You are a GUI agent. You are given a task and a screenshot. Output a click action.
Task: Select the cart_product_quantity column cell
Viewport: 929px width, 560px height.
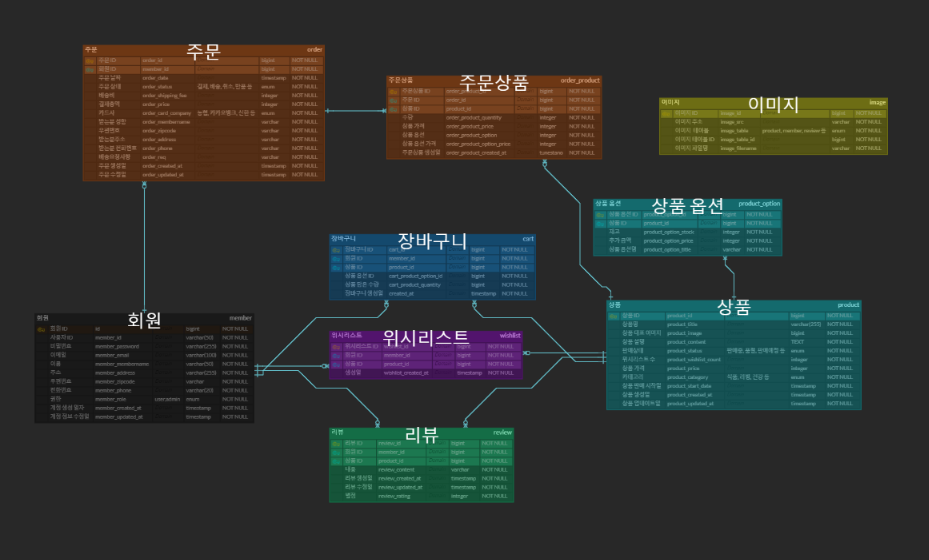(x=415, y=285)
